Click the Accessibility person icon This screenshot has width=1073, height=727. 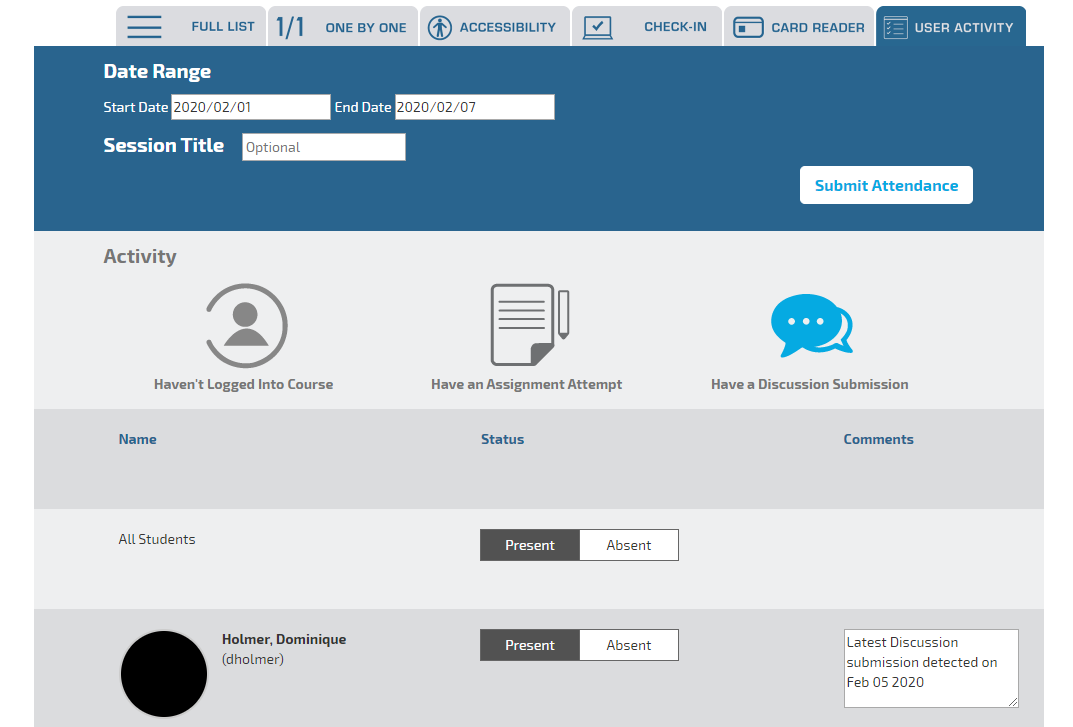(440, 27)
